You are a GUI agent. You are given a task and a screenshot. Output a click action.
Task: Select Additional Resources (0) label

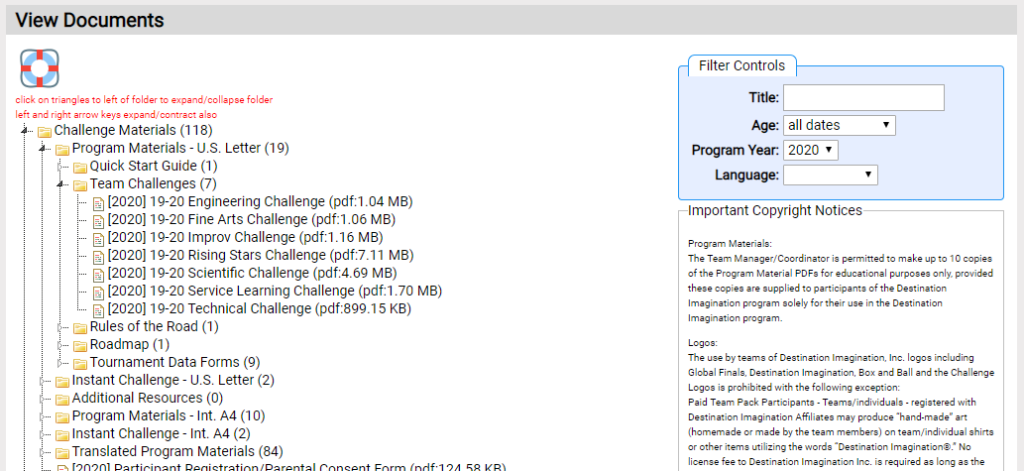(x=148, y=397)
